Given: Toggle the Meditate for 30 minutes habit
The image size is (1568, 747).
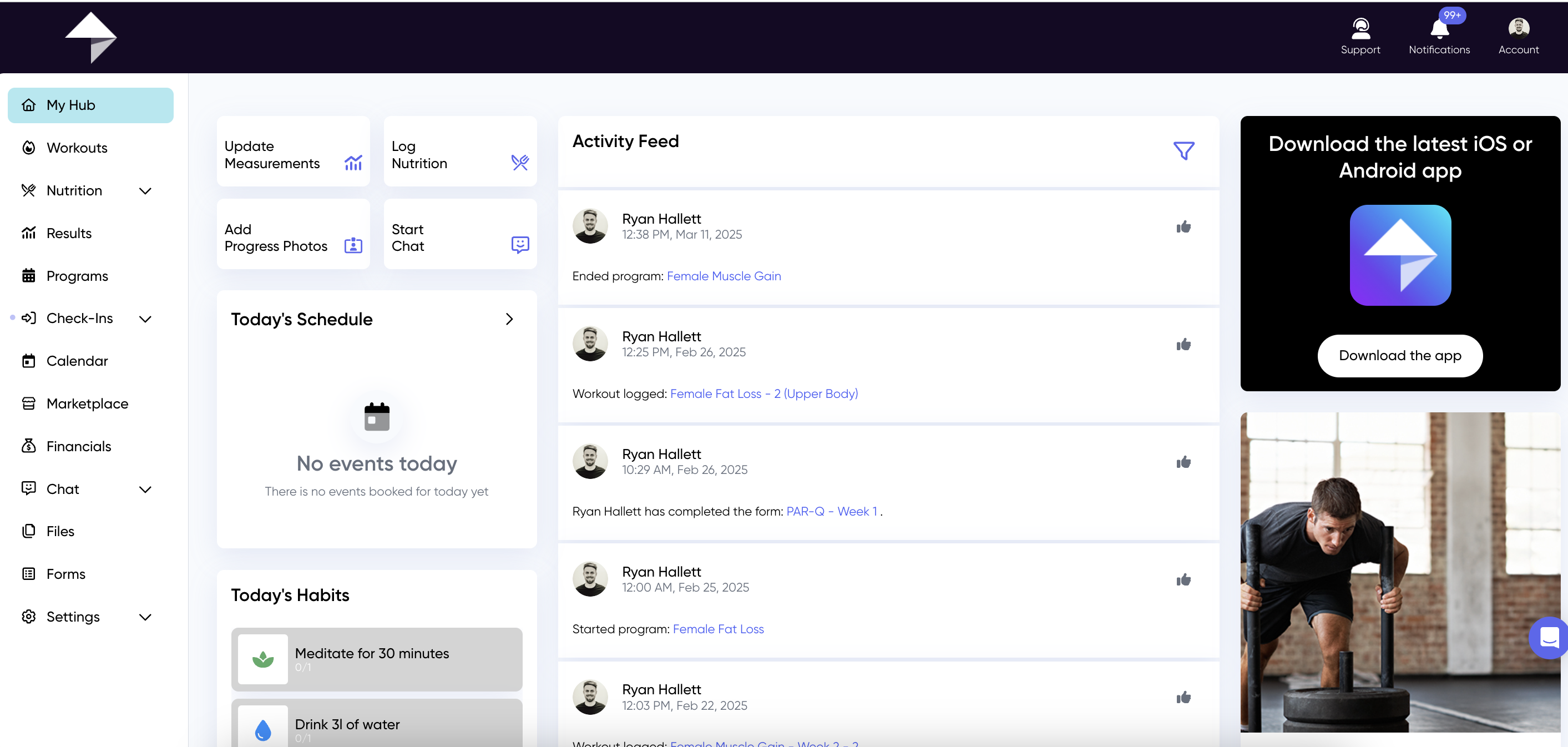Looking at the screenshot, I should 376,659.
